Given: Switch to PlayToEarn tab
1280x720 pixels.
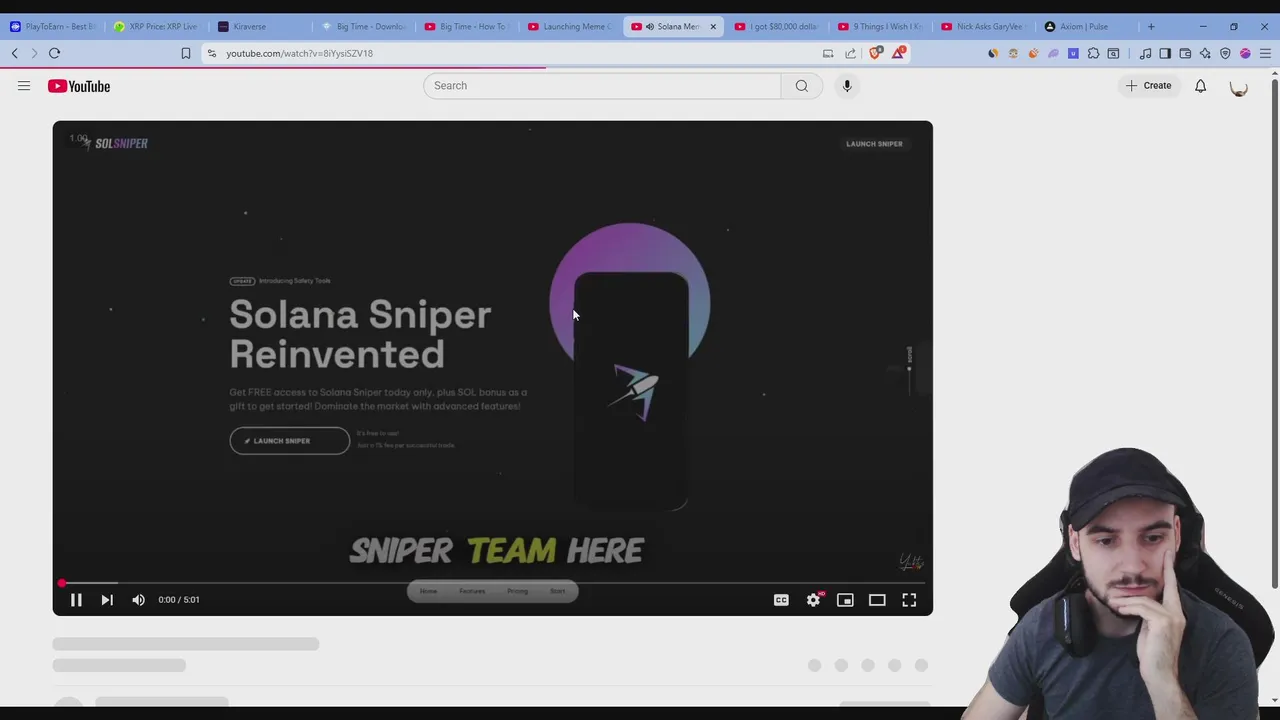Looking at the screenshot, I should coord(52,27).
